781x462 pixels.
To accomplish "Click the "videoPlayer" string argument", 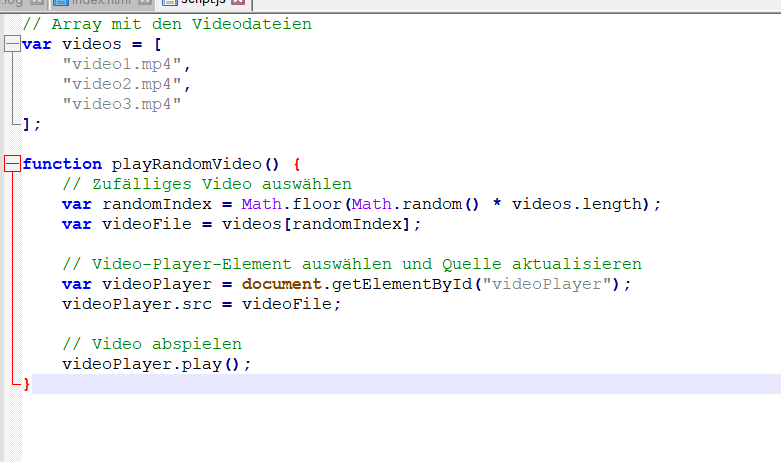I will pos(547,284).
